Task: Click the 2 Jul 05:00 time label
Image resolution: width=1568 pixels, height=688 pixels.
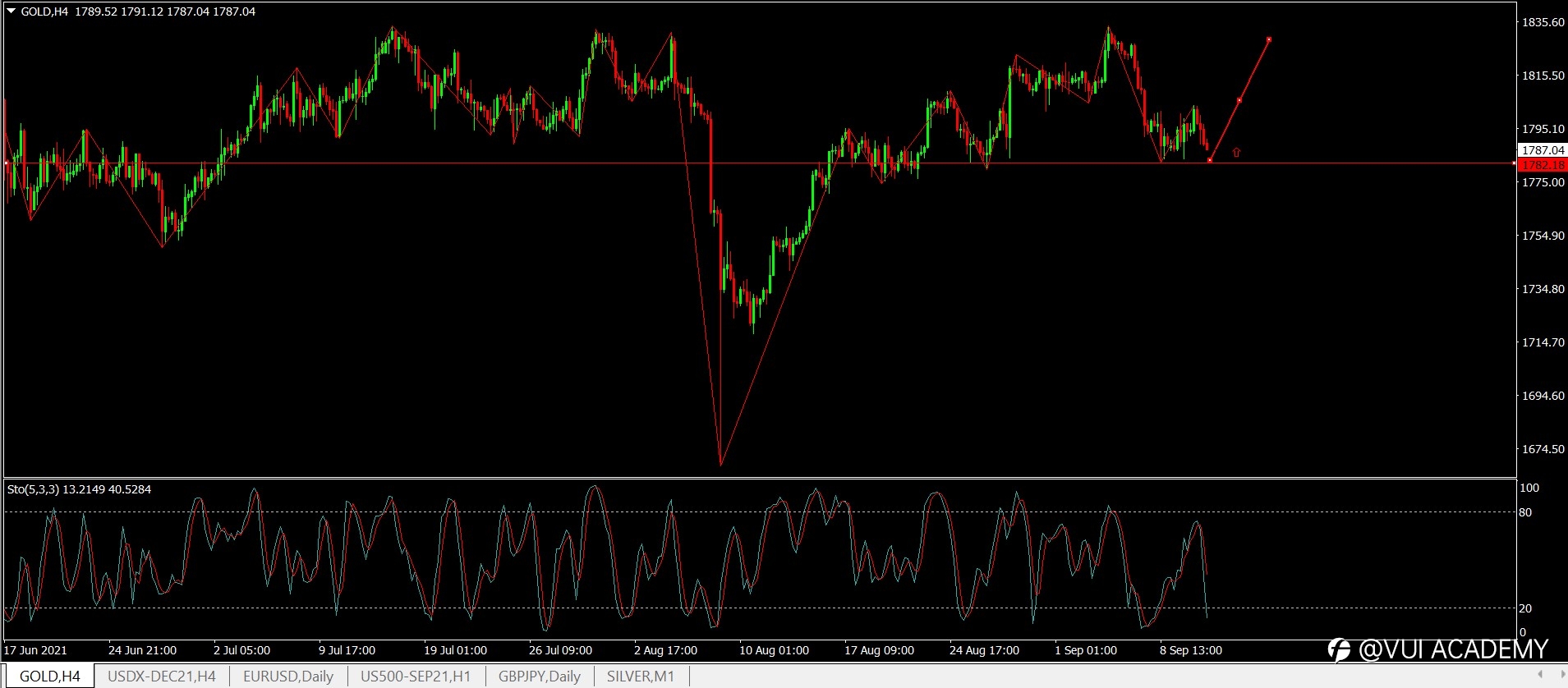Action: click(241, 650)
